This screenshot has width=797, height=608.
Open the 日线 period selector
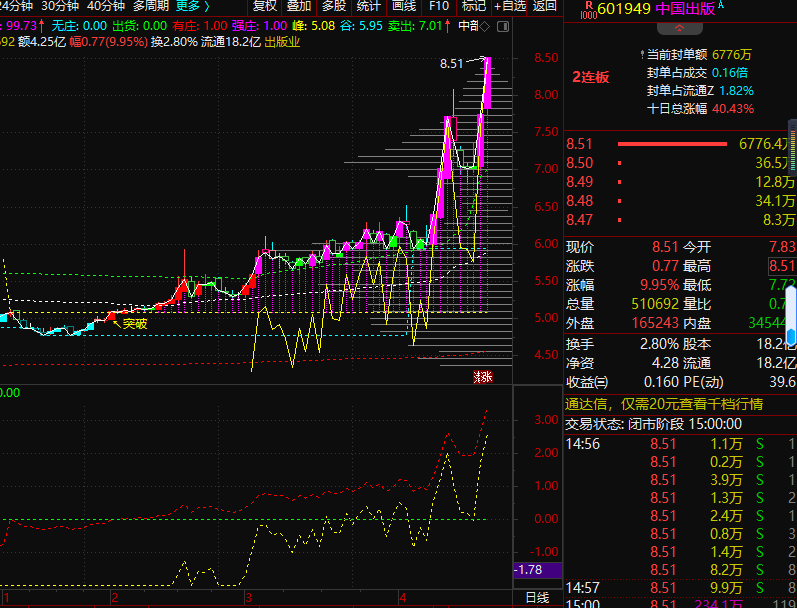[x=537, y=598]
